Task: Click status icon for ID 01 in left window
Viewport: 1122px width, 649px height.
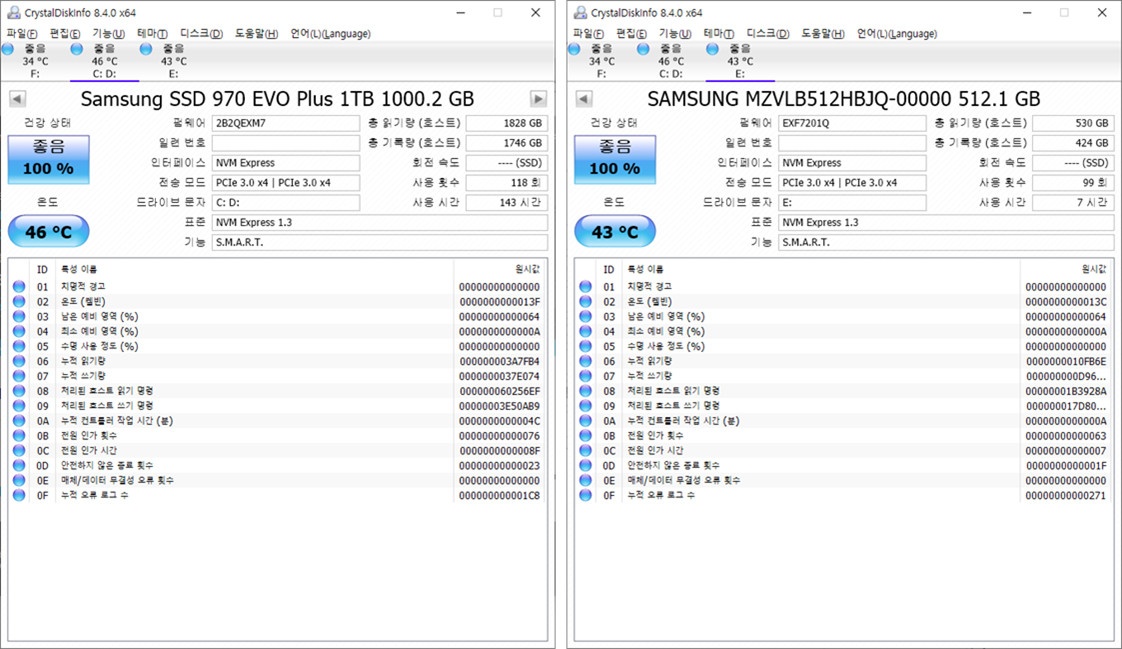Action: coord(19,286)
